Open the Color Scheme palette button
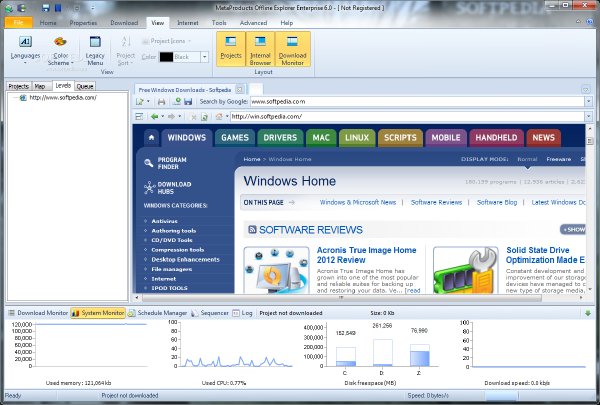Screen dimensions: 600x405 tap(60, 51)
